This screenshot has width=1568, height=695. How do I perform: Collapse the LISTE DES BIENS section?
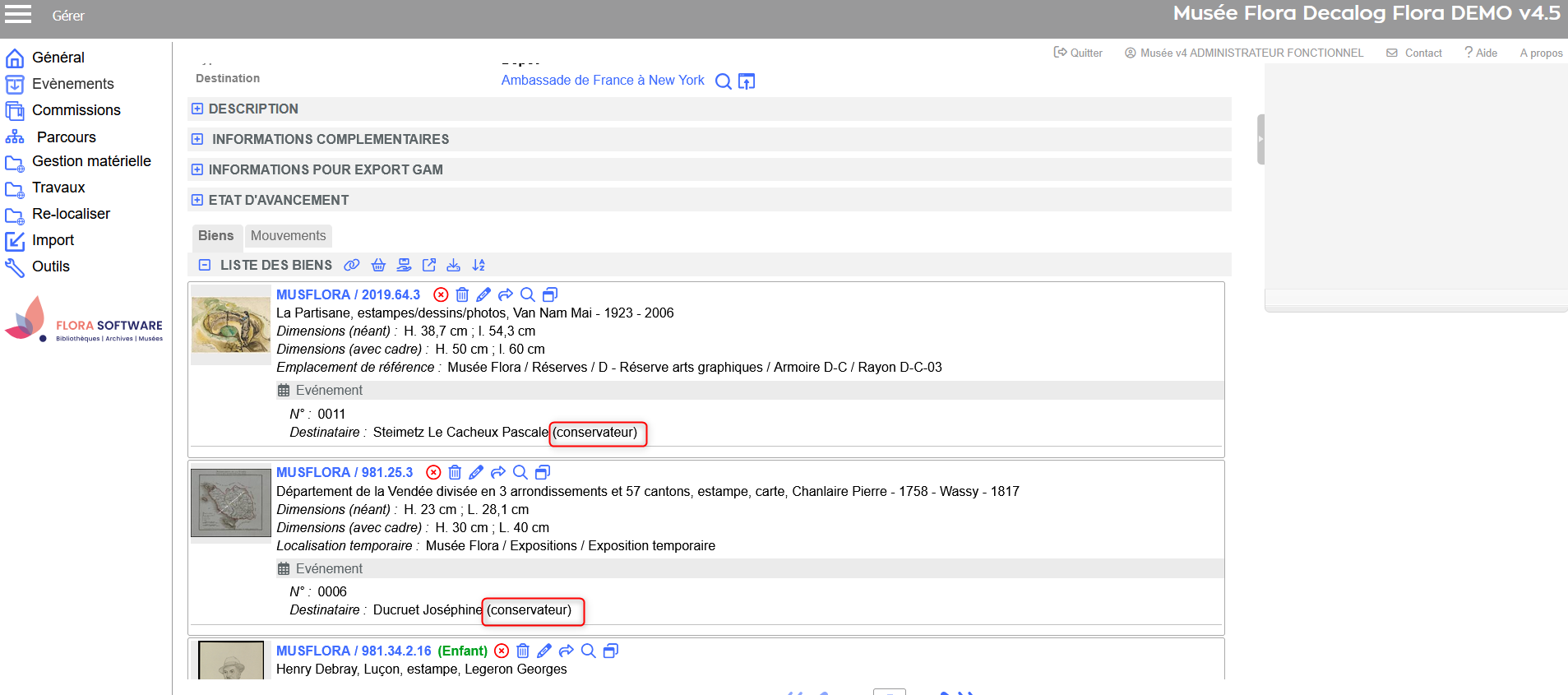click(205, 265)
